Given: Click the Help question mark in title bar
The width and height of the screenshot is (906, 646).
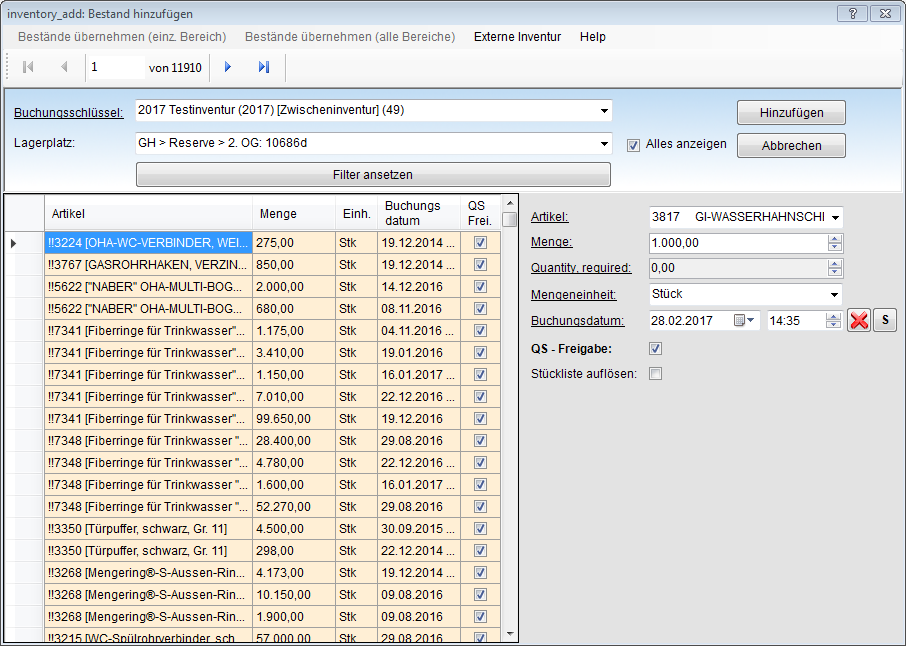Looking at the screenshot, I should [x=852, y=13].
